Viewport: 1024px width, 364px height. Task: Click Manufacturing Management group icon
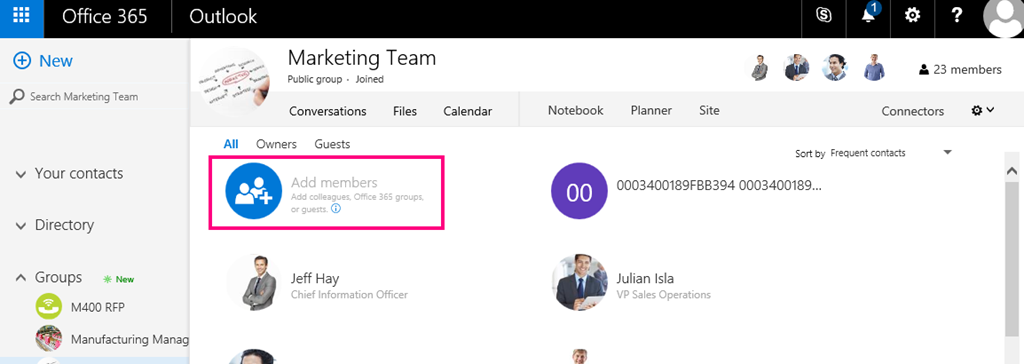[48, 339]
